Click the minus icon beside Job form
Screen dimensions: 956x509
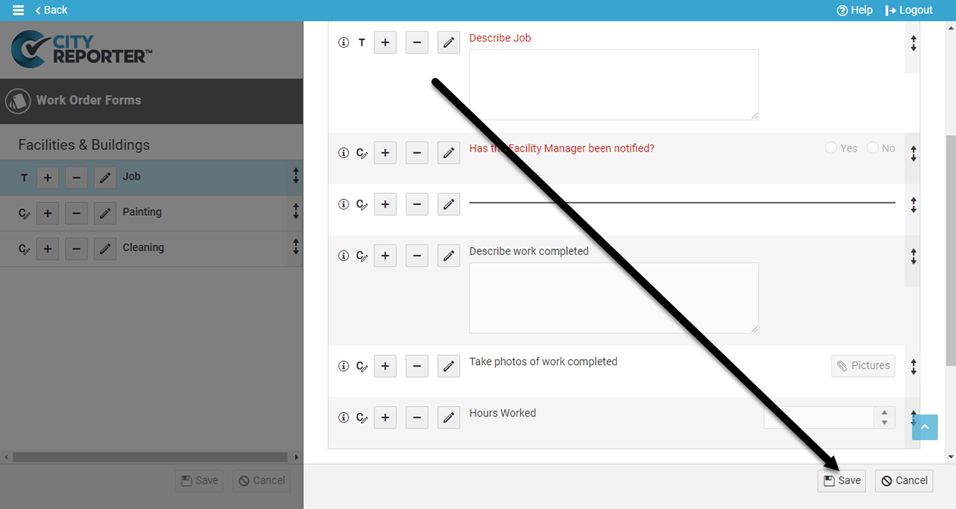tap(76, 178)
